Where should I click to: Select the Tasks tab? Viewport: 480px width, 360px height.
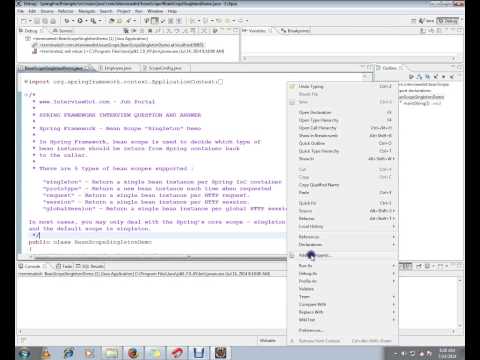(65, 266)
